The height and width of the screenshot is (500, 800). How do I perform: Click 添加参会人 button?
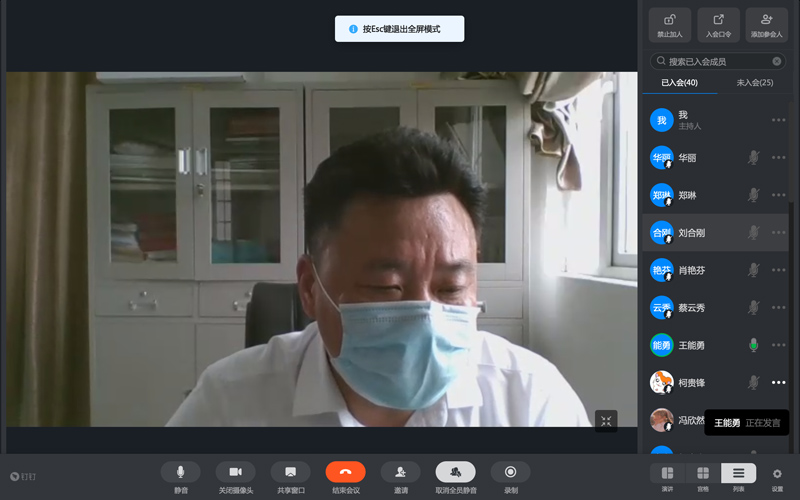pyautogui.click(x=767, y=25)
